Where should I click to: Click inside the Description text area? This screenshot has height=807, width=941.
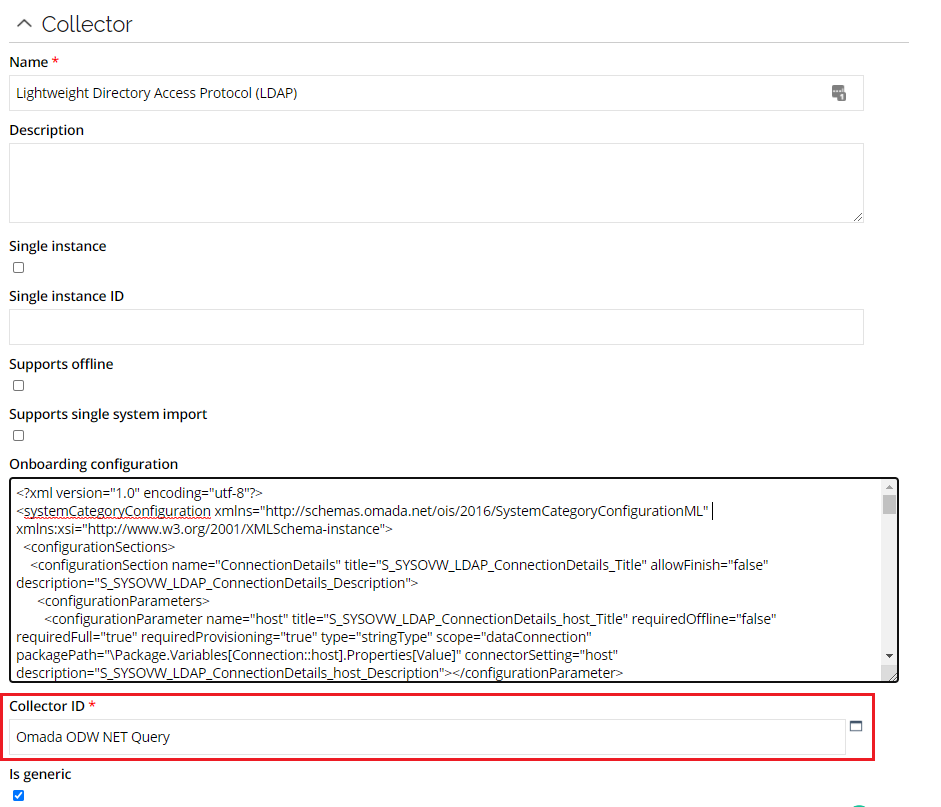point(436,183)
